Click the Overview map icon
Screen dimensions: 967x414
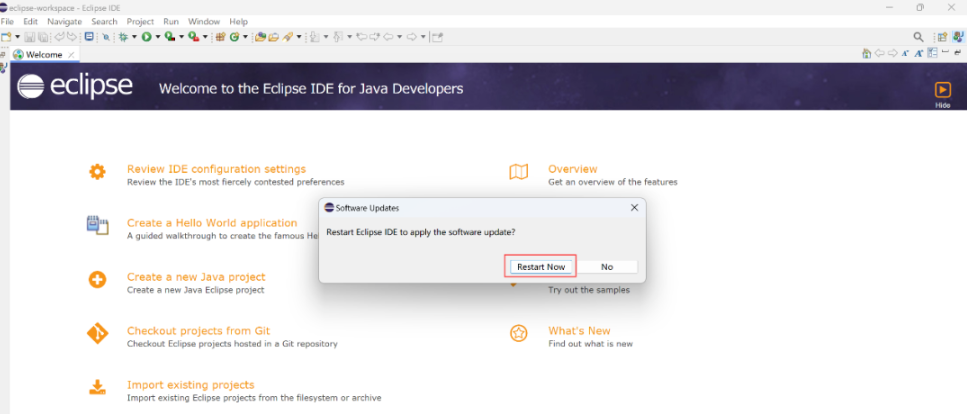click(x=519, y=172)
